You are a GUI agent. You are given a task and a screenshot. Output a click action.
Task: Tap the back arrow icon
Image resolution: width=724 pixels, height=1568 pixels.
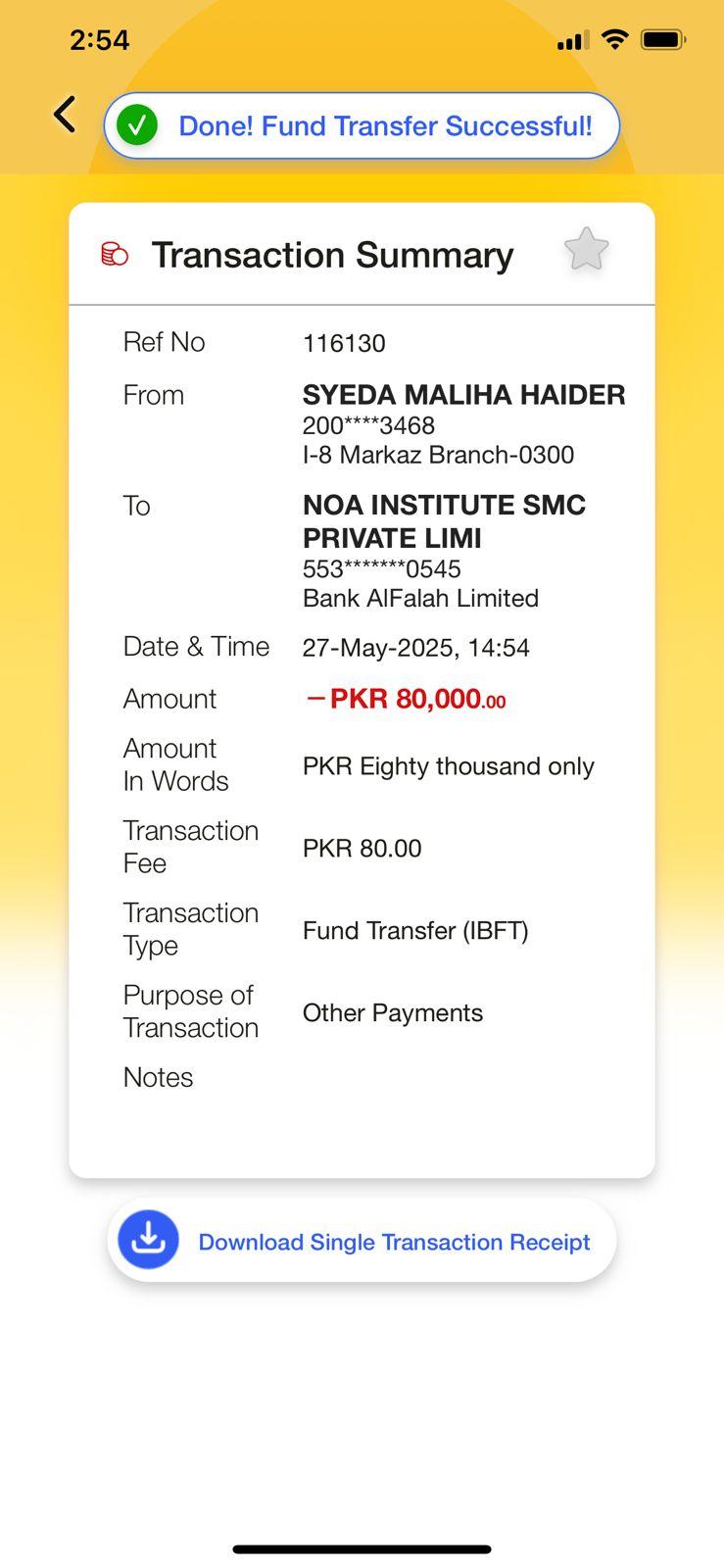[65, 115]
